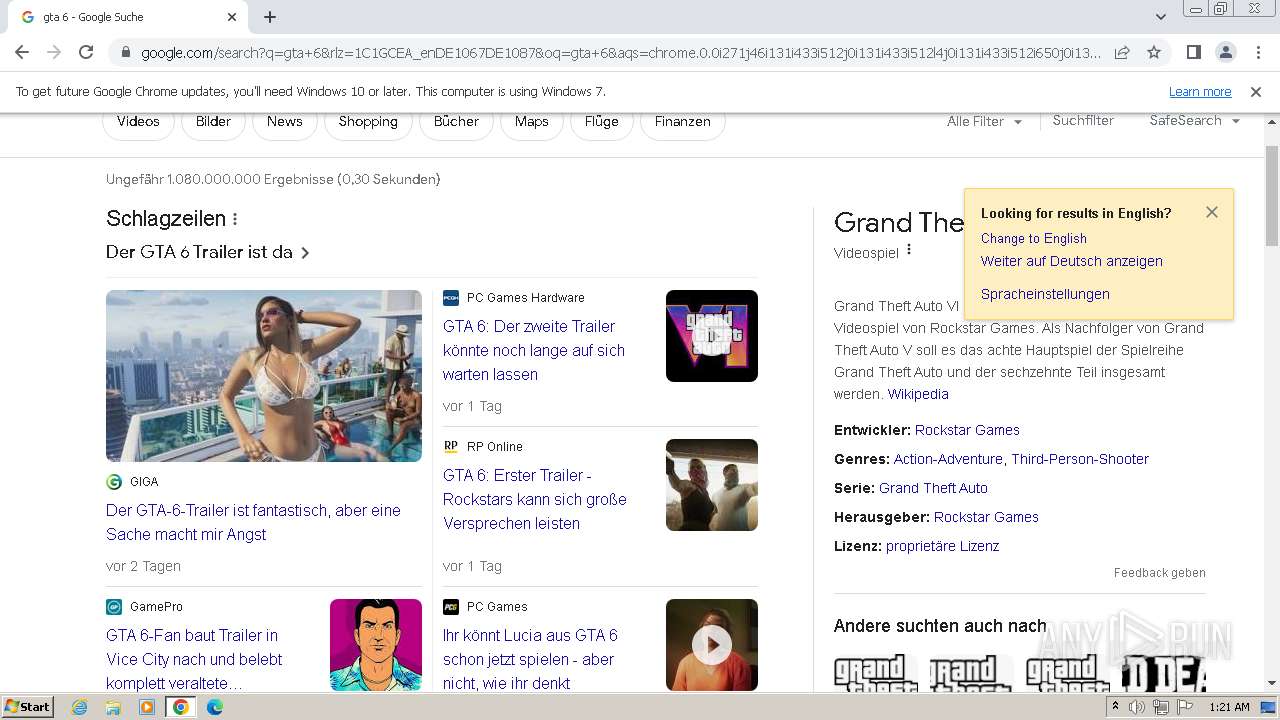Open Schlagzeilen three-dot options
The width and height of the screenshot is (1280, 720).
tap(235, 219)
